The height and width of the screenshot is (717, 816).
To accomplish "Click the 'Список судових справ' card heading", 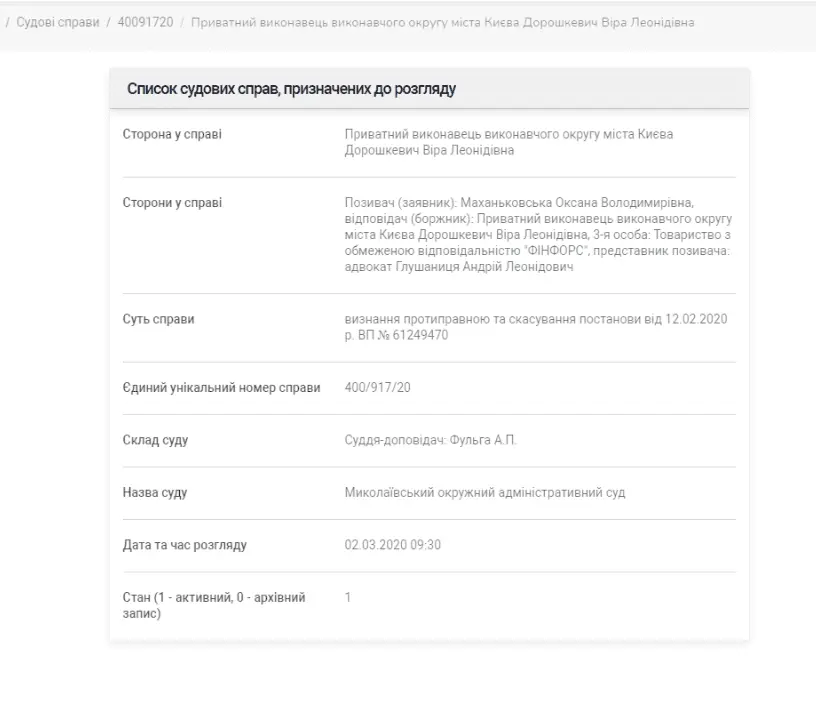I will pyautogui.click(x=291, y=90).
